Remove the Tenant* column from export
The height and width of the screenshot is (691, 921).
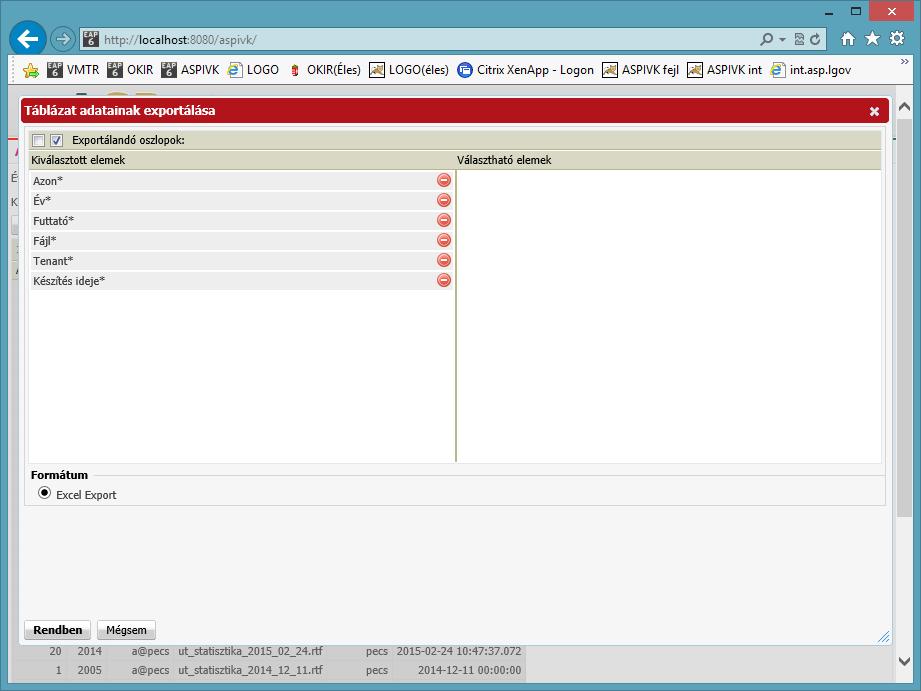click(444, 260)
